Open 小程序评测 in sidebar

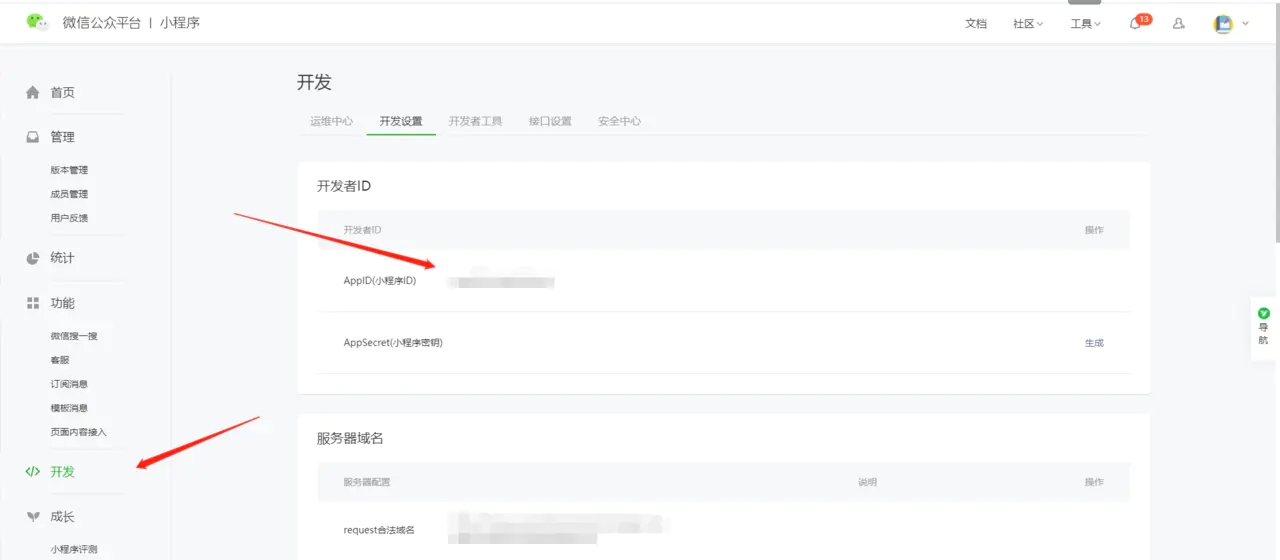tap(74, 549)
